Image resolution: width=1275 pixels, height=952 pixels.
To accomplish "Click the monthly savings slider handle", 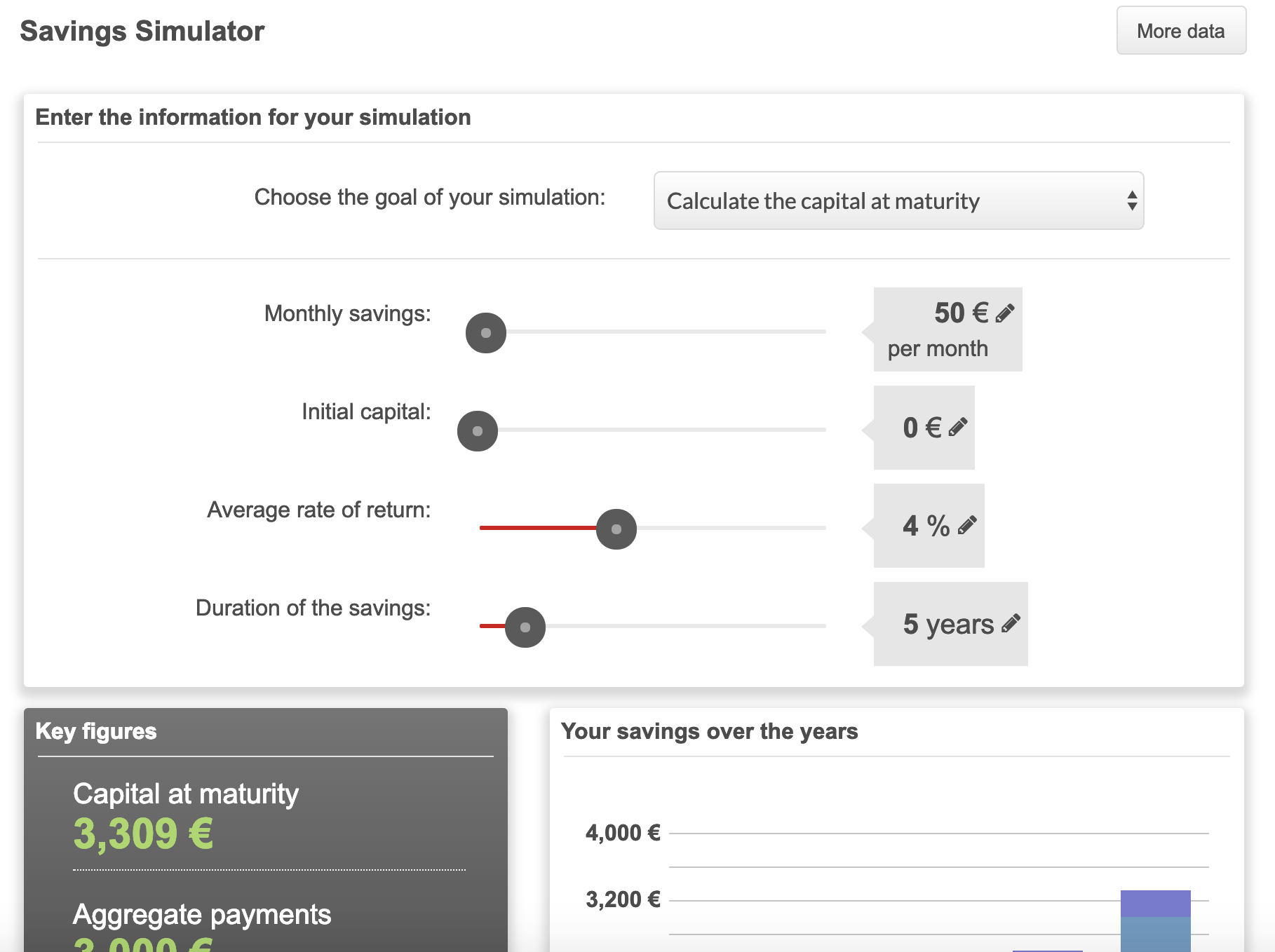I will coord(485,332).
